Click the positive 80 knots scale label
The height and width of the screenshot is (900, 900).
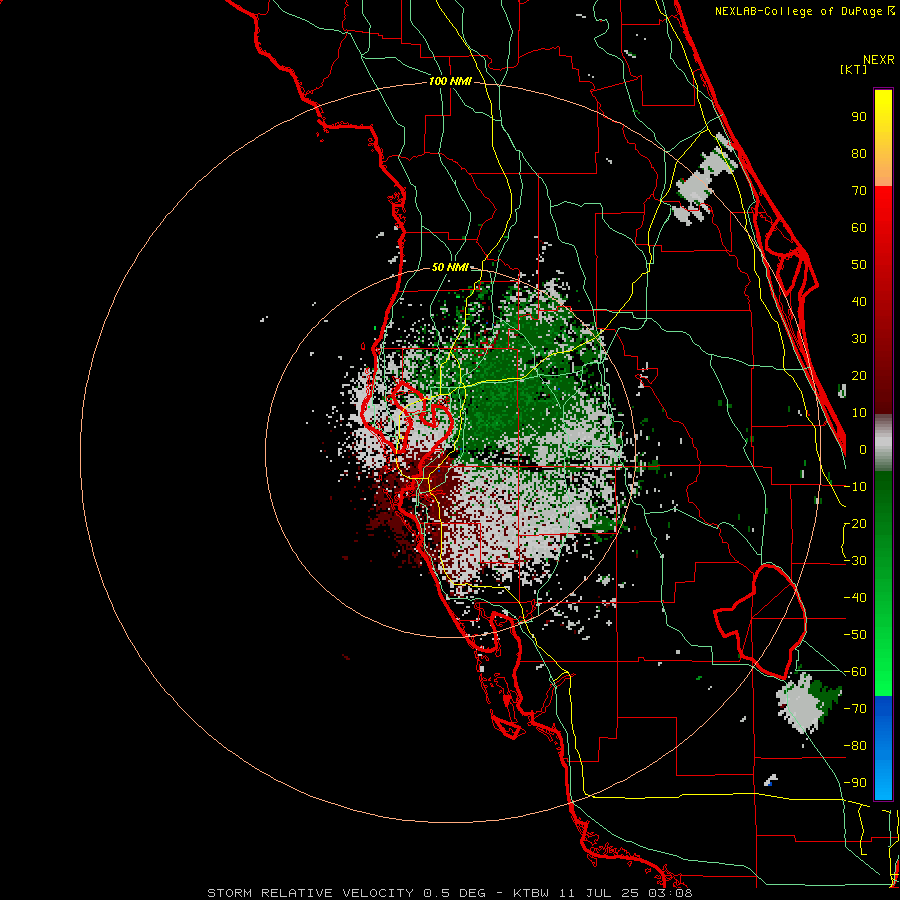click(x=859, y=154)
